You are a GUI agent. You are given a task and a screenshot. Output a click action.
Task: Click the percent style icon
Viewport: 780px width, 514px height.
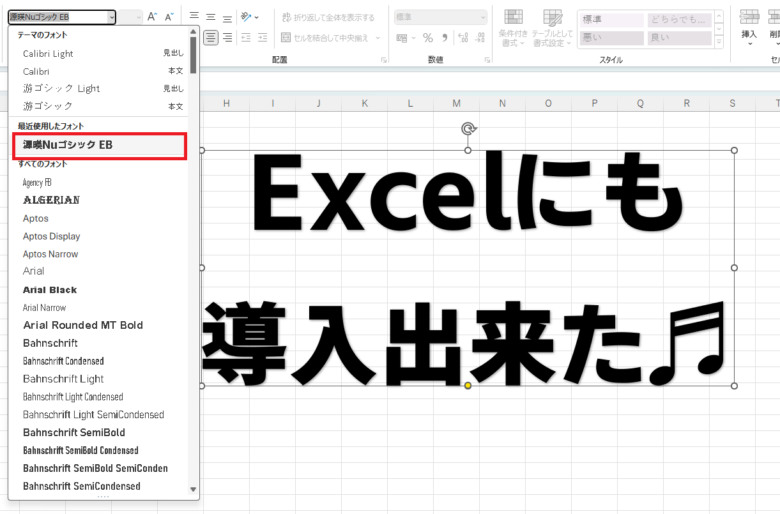pos(427,37)
